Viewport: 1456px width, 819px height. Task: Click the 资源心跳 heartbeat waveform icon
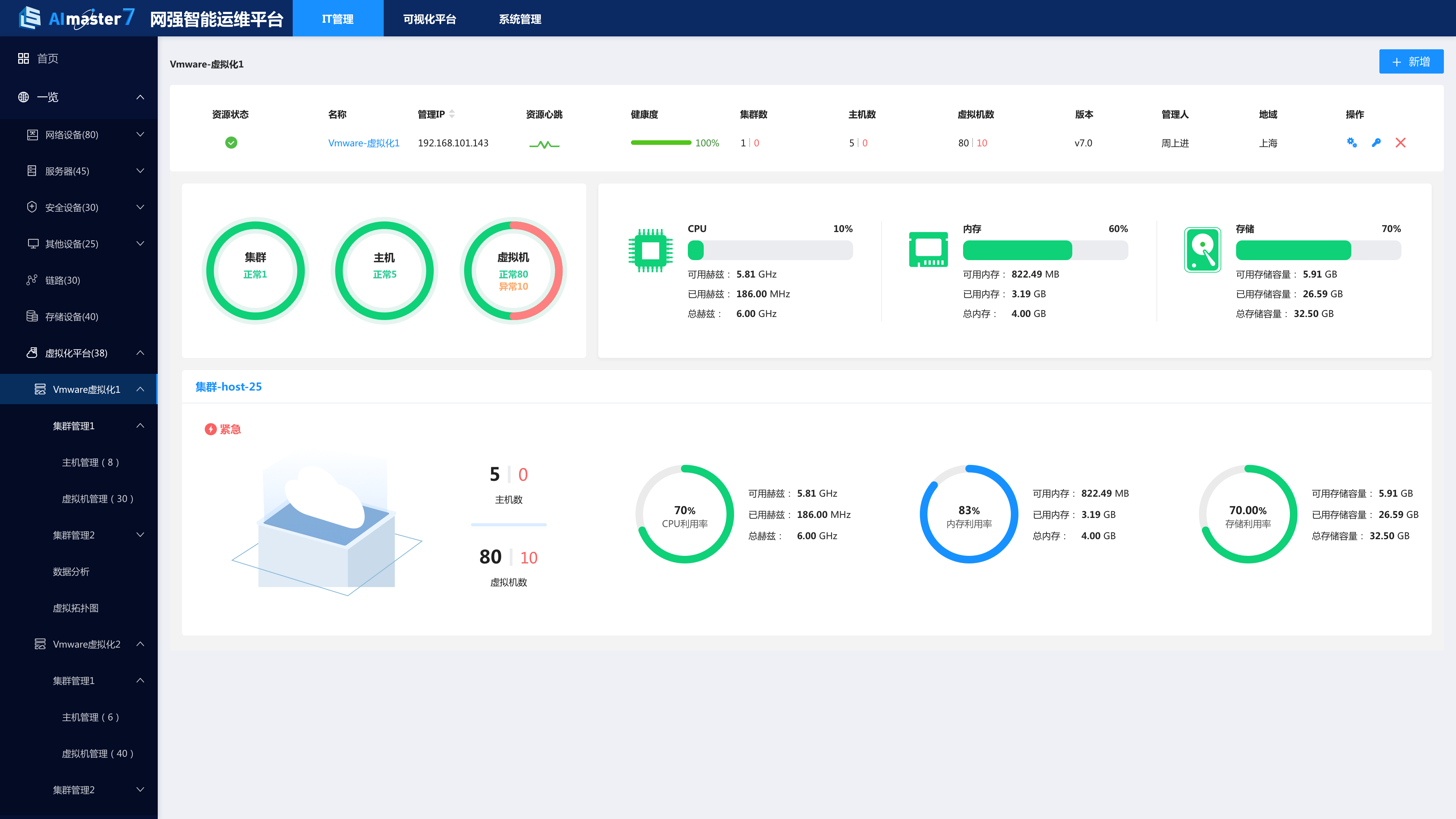click(544, 145)
